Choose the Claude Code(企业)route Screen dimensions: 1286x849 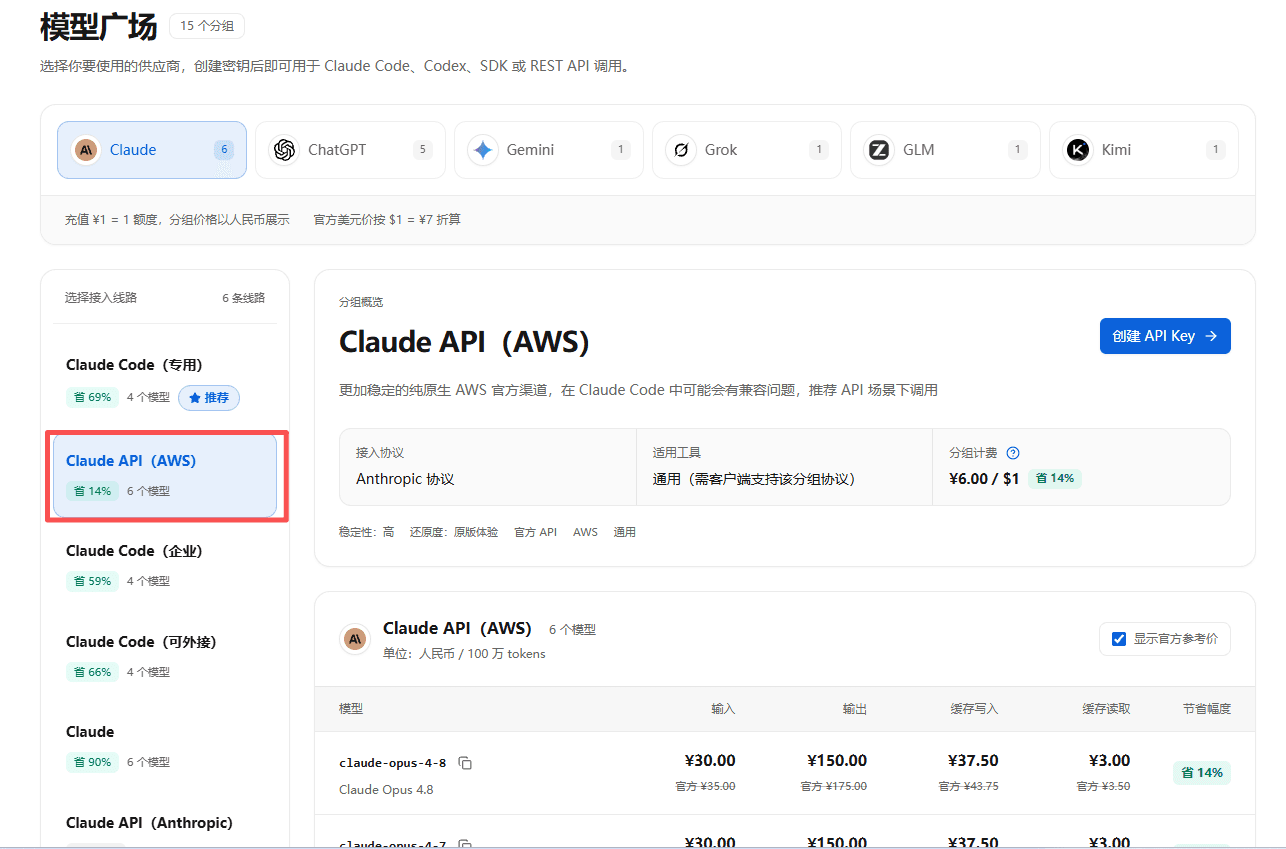tap(165, 566)
